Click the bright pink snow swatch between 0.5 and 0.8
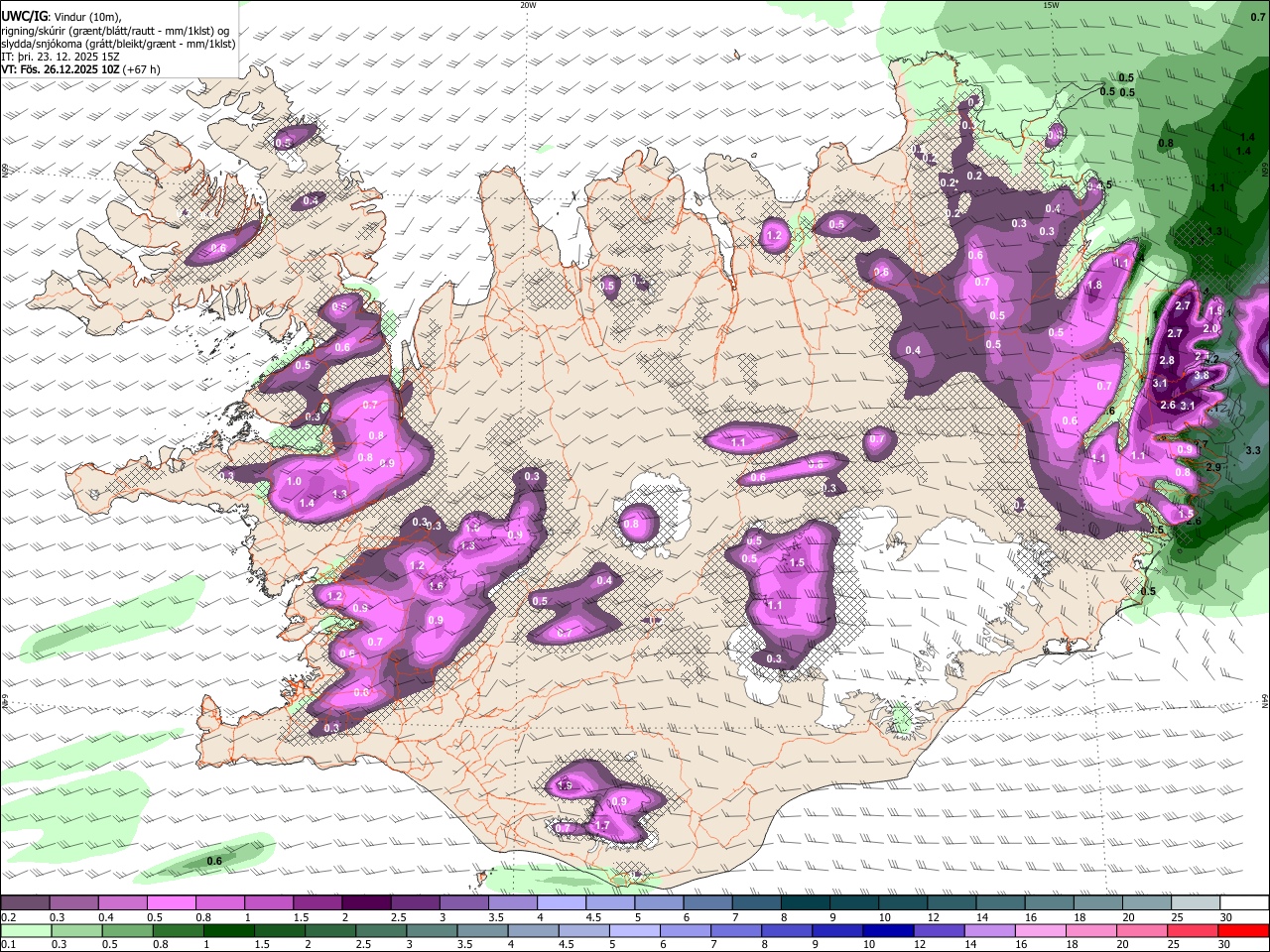The image size is (1270, 952). tap(171, 903)
